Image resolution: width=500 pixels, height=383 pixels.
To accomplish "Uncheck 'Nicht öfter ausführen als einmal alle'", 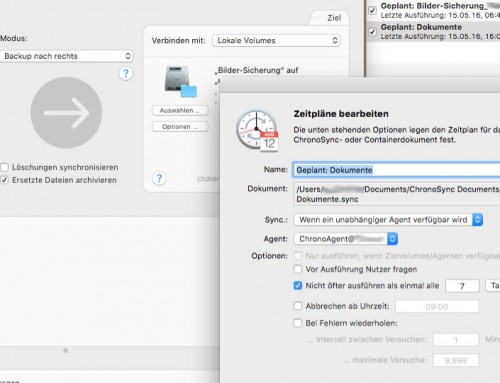I will pyautogui.click(x=298, y=286).
